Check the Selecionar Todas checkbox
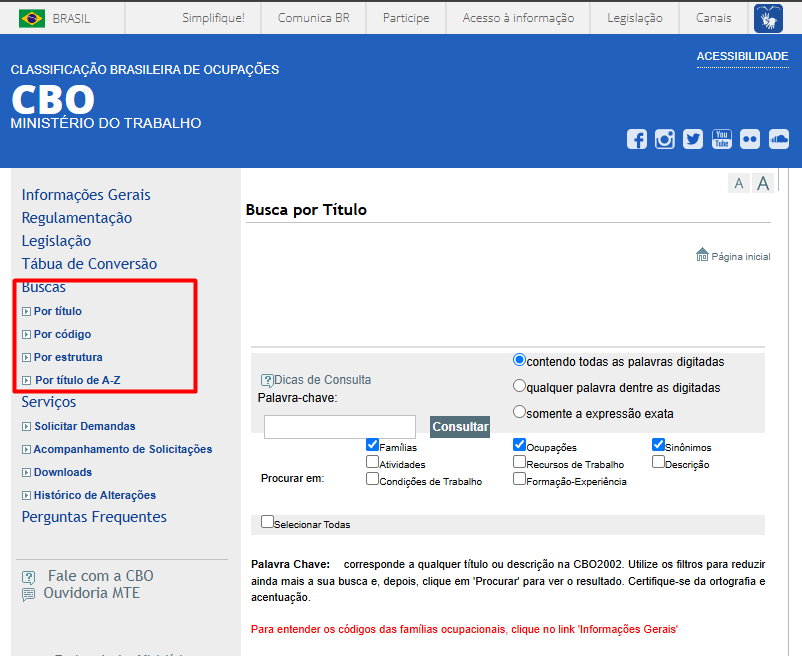The image size is (802, 656). click(267, 522)
